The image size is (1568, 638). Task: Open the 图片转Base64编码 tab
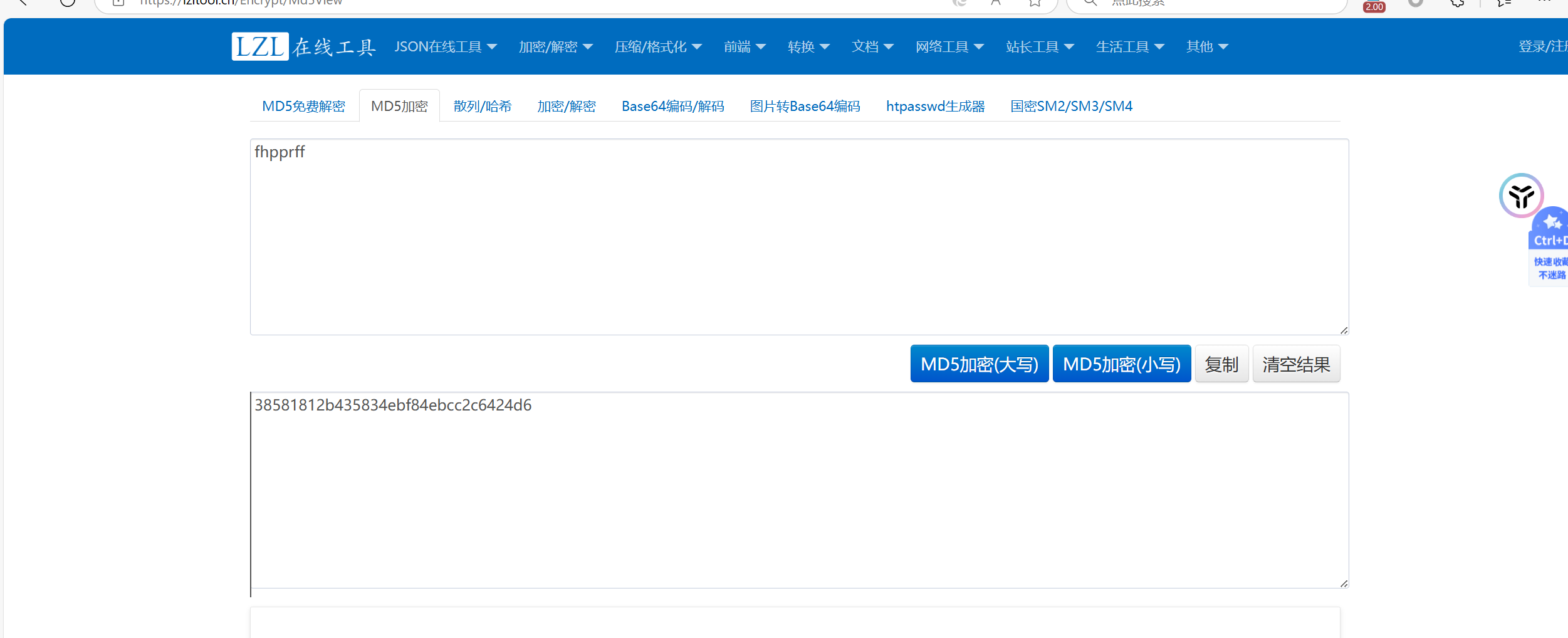click(805, 106)
